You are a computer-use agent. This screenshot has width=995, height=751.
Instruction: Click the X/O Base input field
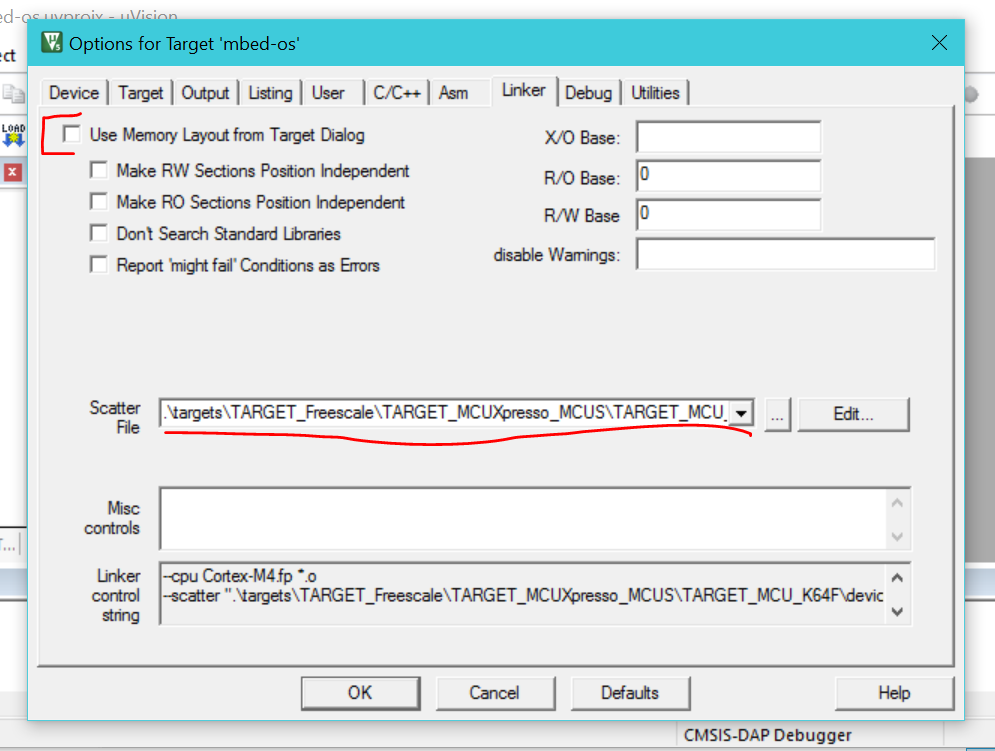[x=728, y=137]
